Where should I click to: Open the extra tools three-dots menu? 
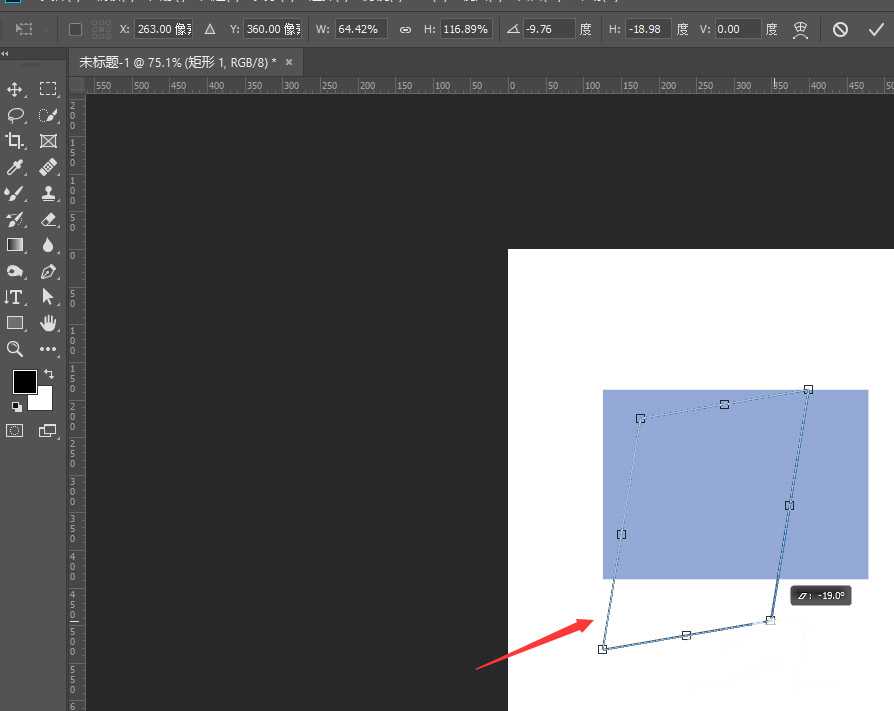coord(48,349)
